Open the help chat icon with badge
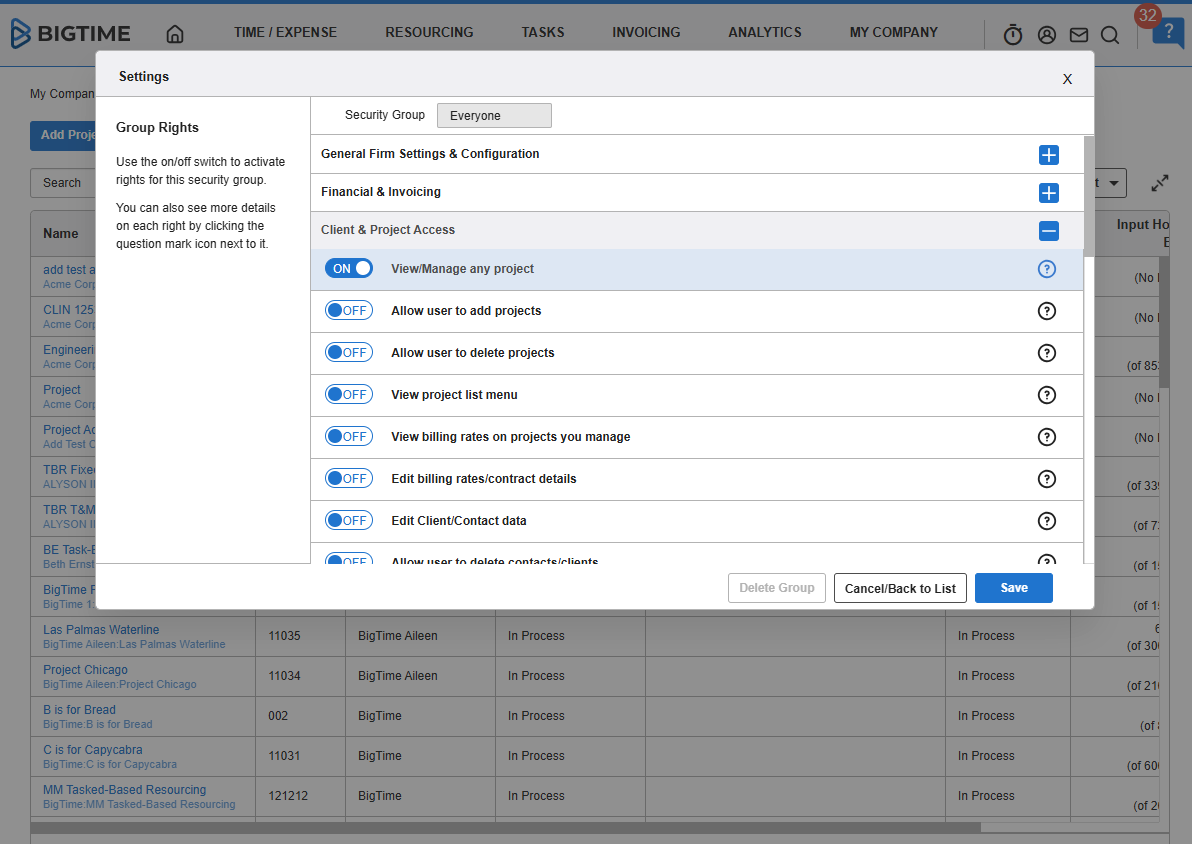 coord(1168,33)
